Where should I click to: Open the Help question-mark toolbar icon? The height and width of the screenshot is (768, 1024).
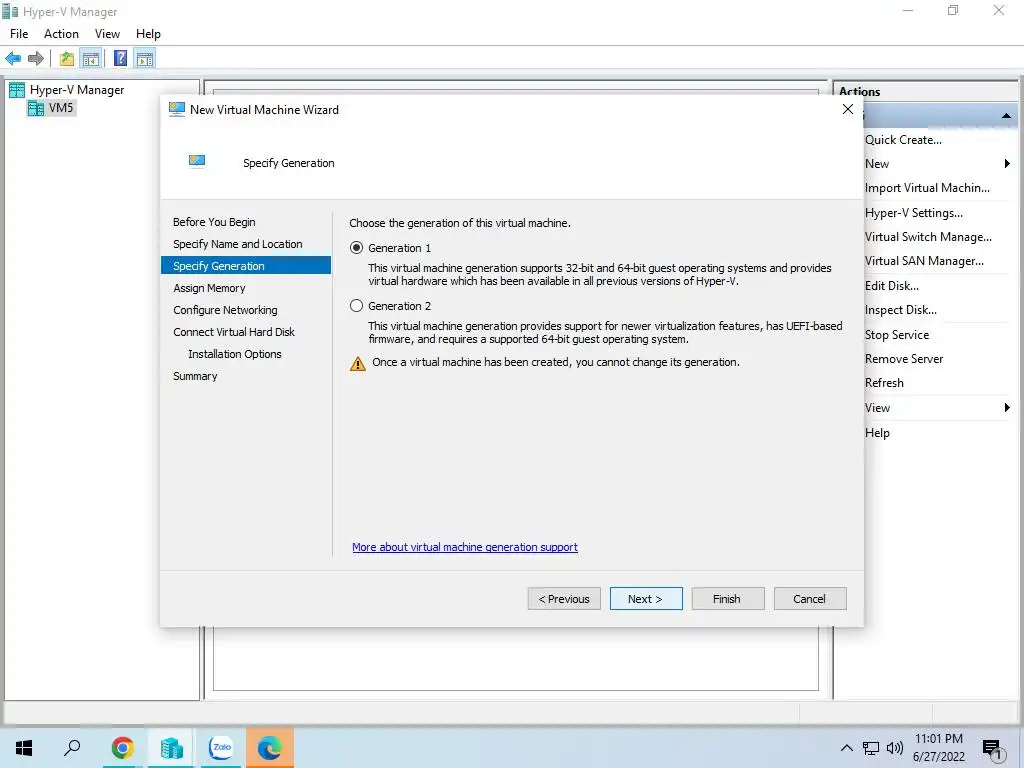120,59
